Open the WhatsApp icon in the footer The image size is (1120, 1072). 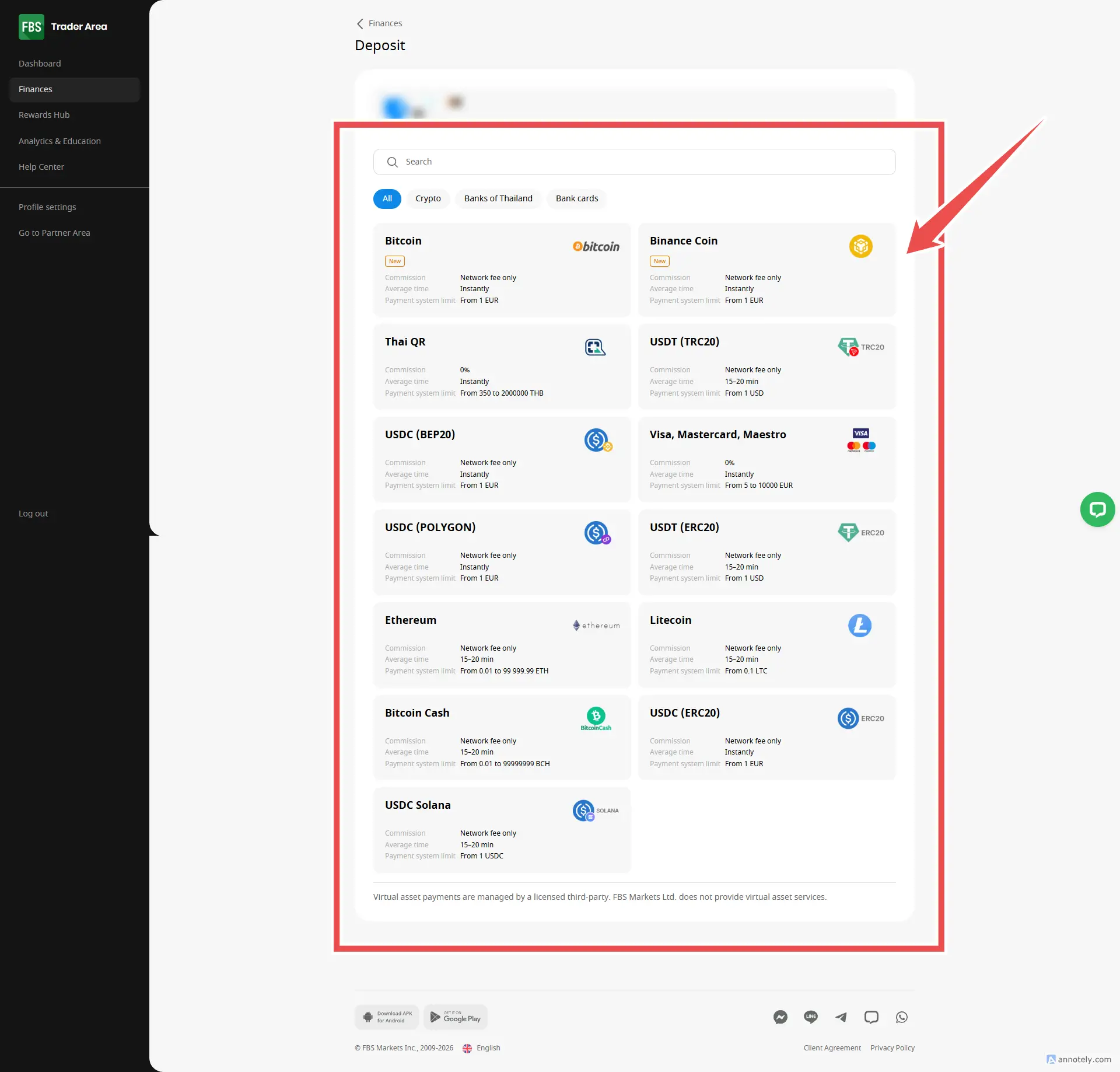901,1017
